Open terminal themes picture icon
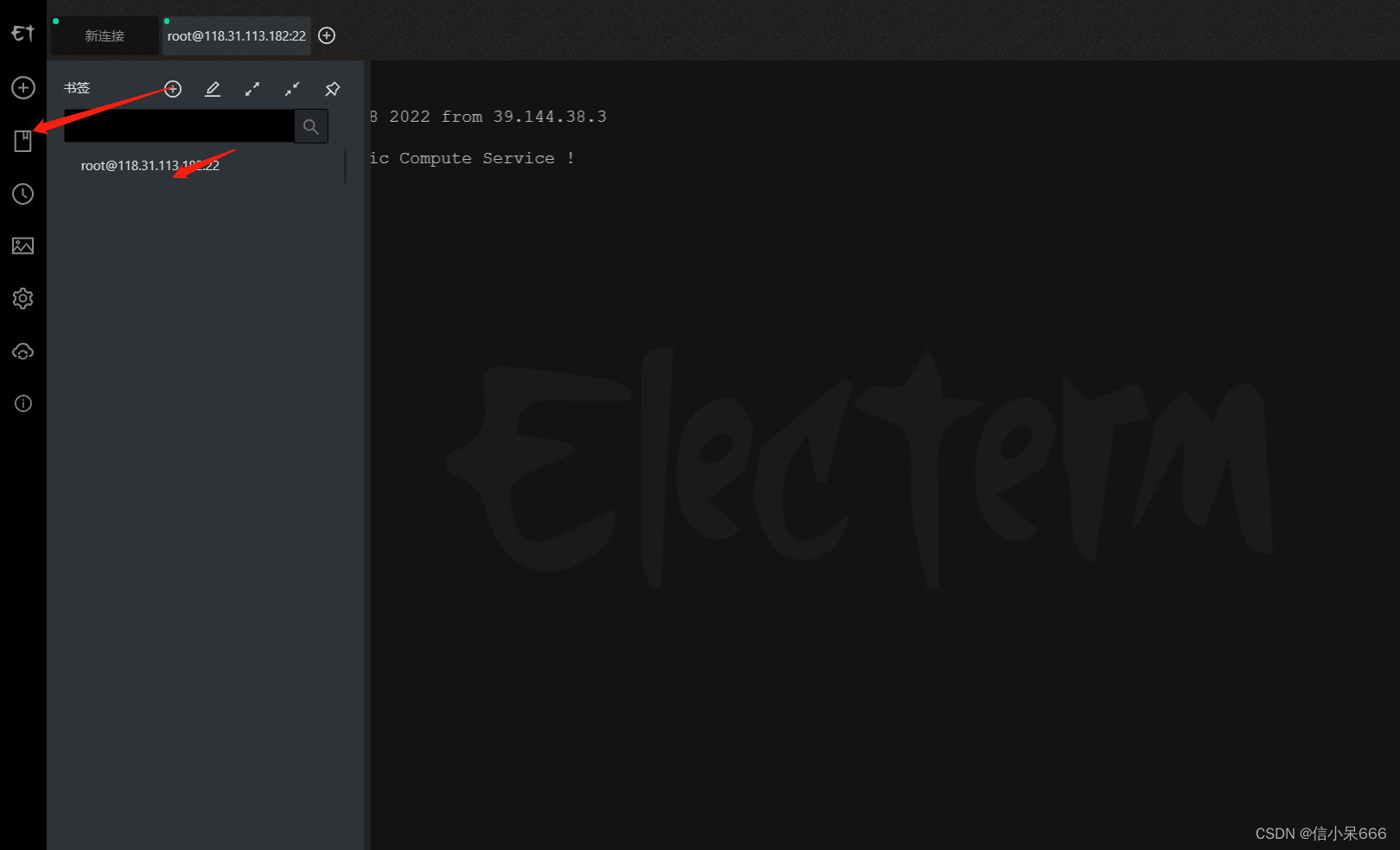Image resolution: width=1400 pixels, height=850 pixels. (23, 246)
